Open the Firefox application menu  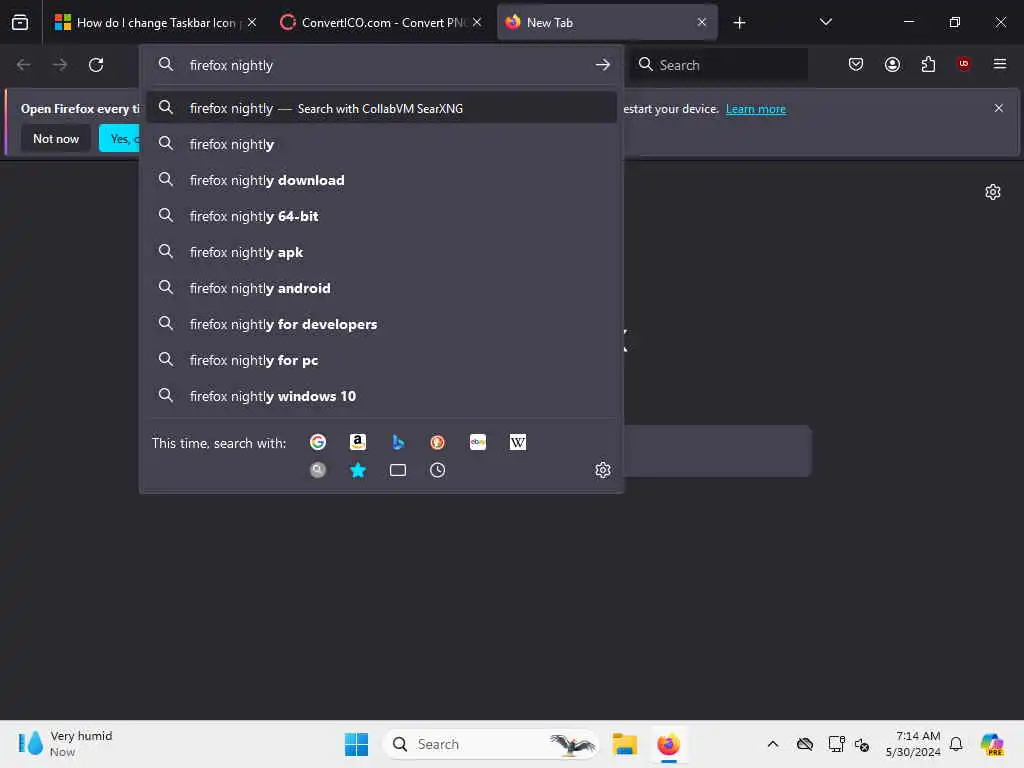coord(1000,64)
